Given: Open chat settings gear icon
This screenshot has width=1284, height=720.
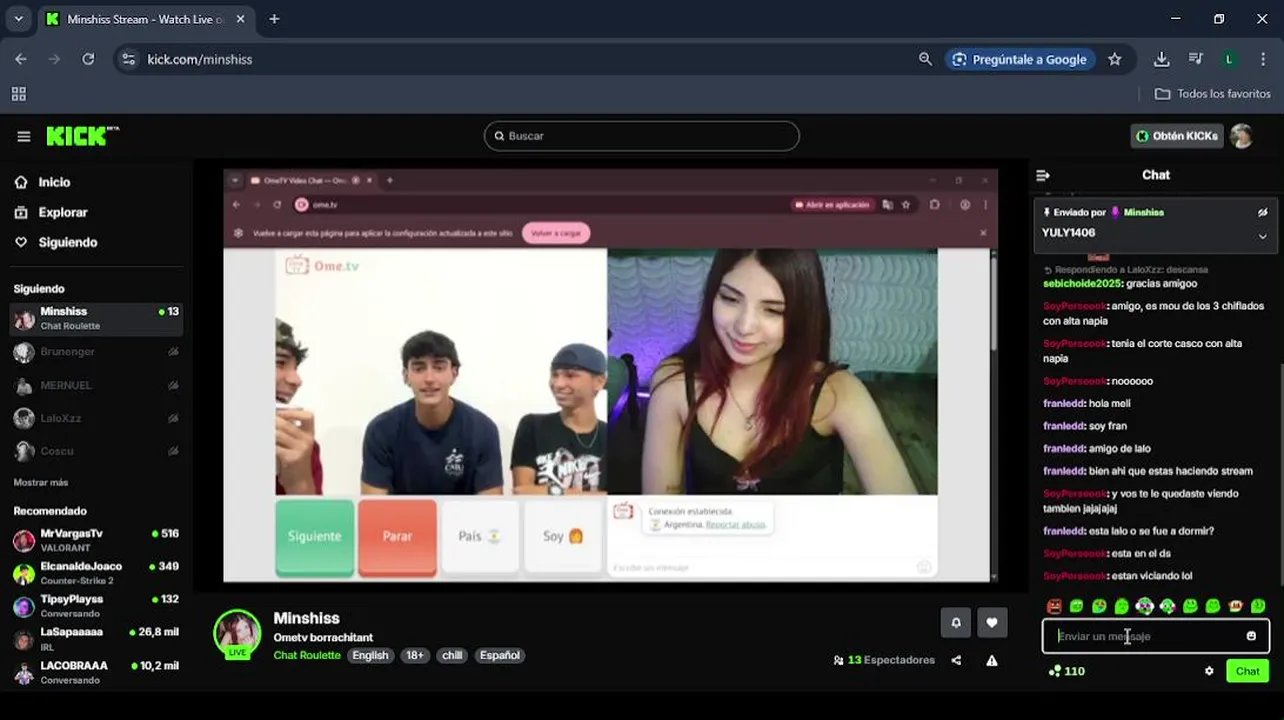Looking at the screenshot, I should point(1209,671).
